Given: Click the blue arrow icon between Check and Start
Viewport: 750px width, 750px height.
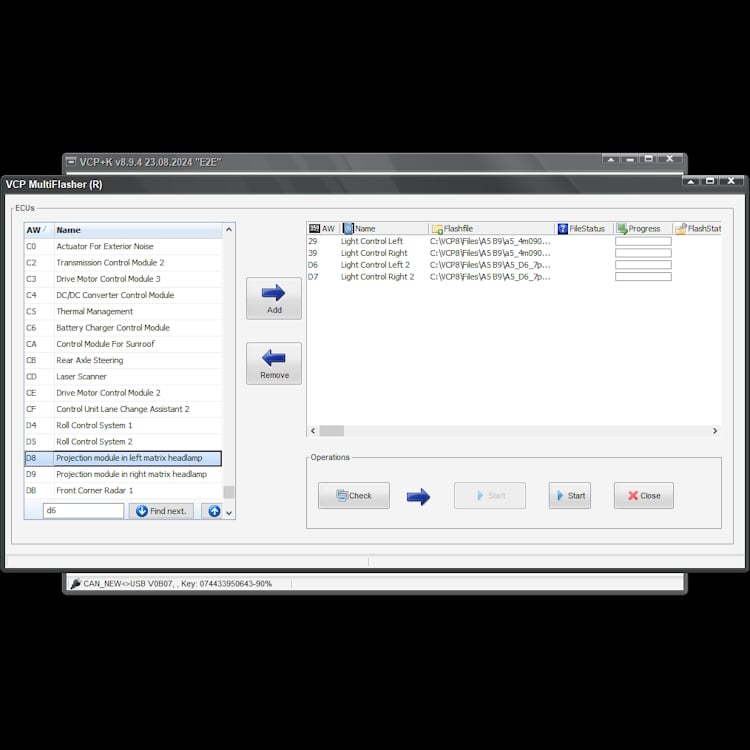Looking at the screenshot, I should pyautogui.click(x=418, y=496).
